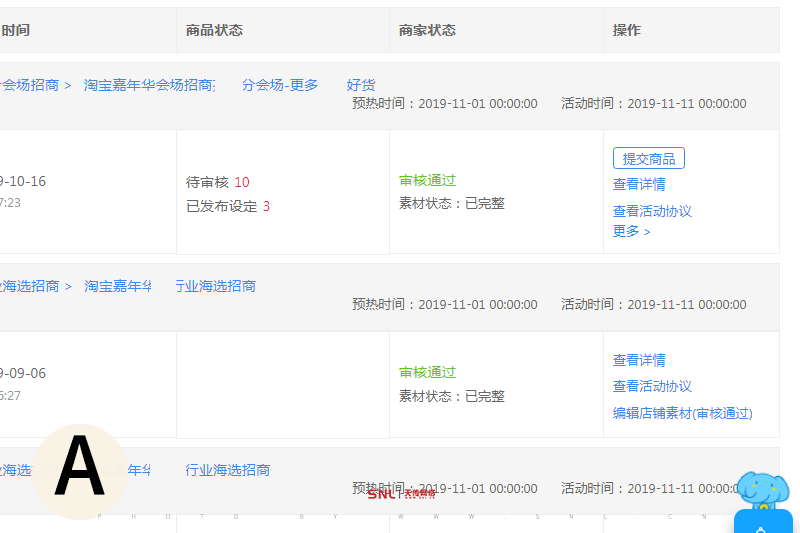Click 审核通过 status in 10-16 row
The height and width of the screenshot is (533, 800).
[427, 180]
